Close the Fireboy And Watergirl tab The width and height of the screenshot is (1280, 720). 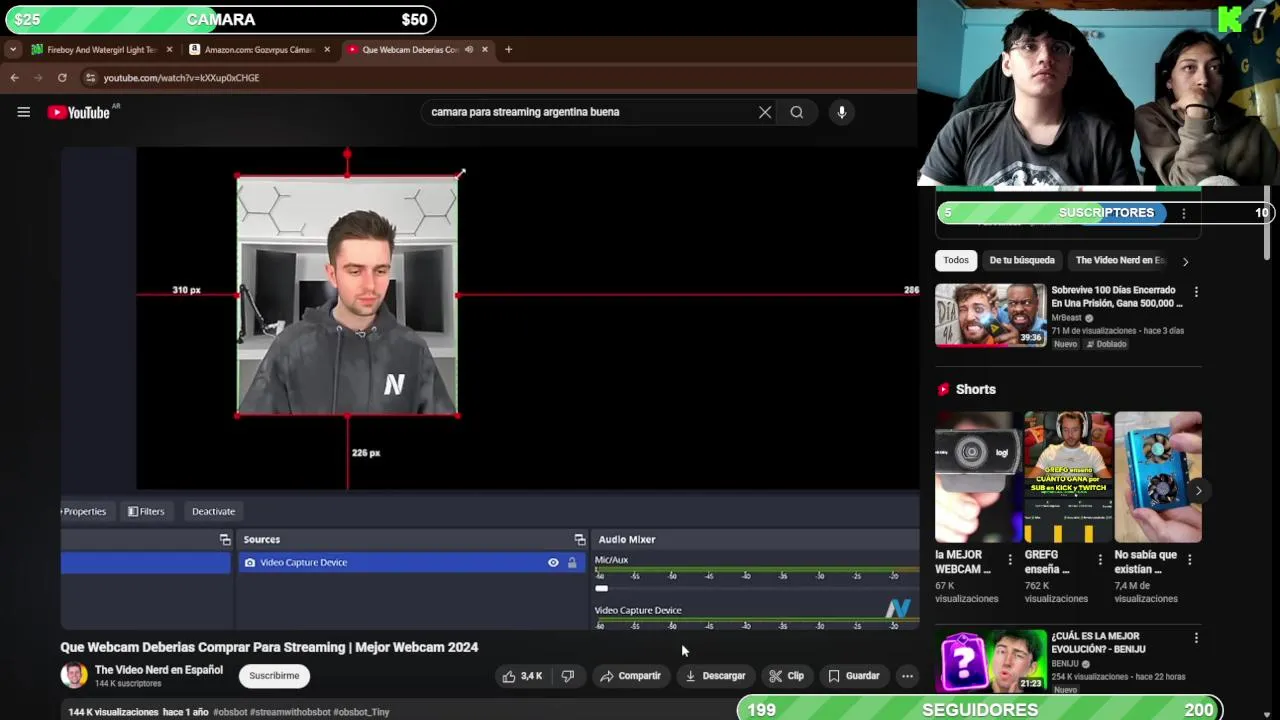(169, 49)
